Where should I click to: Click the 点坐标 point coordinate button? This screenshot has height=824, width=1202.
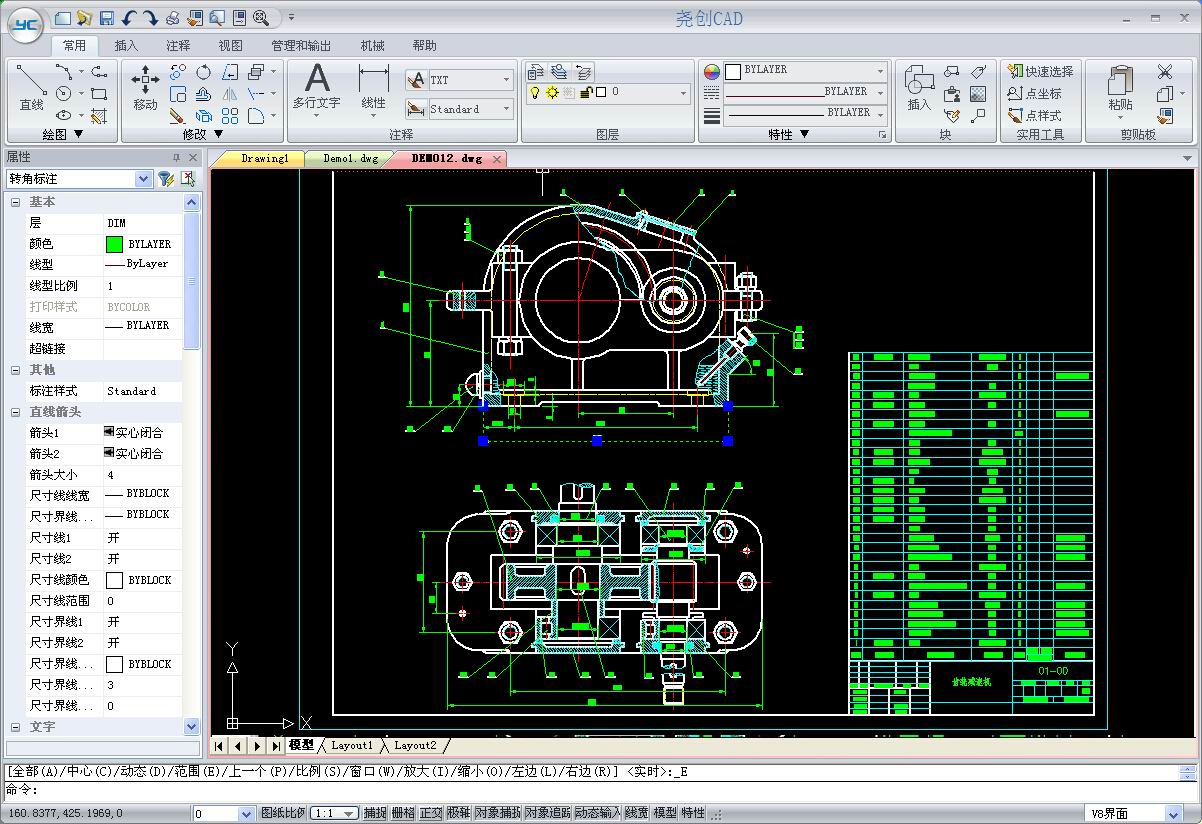click(x=1035, y=93)
